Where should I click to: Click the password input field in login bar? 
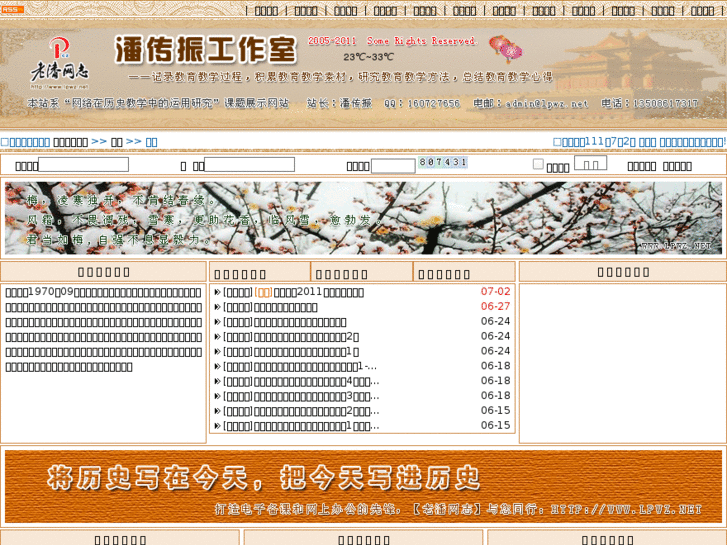pyautogui.click(x=249, y=165)
